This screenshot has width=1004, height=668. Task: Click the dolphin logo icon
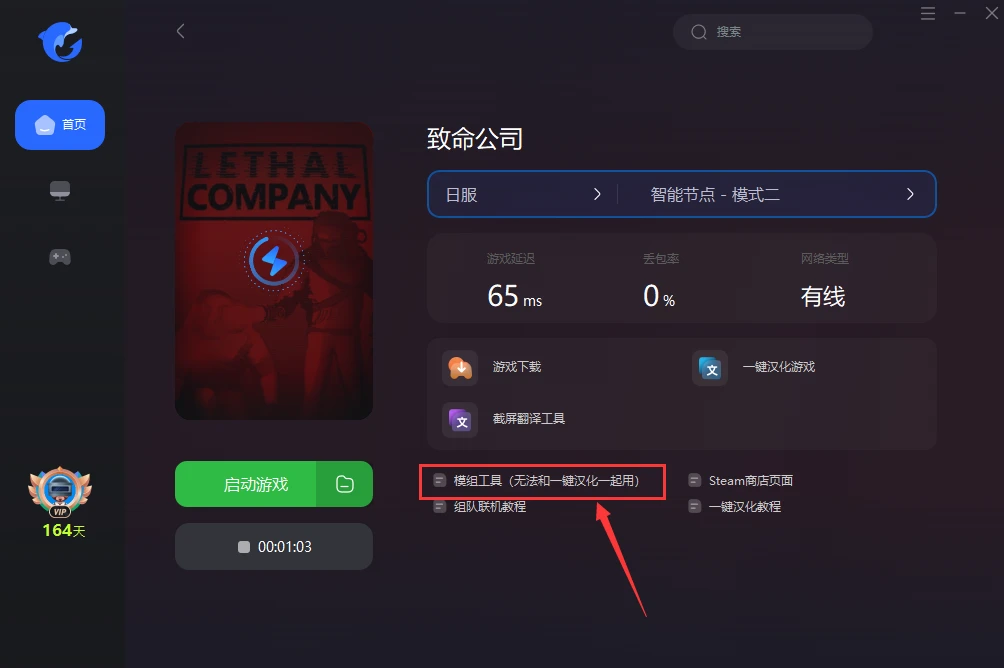click(x=61, y=42)
